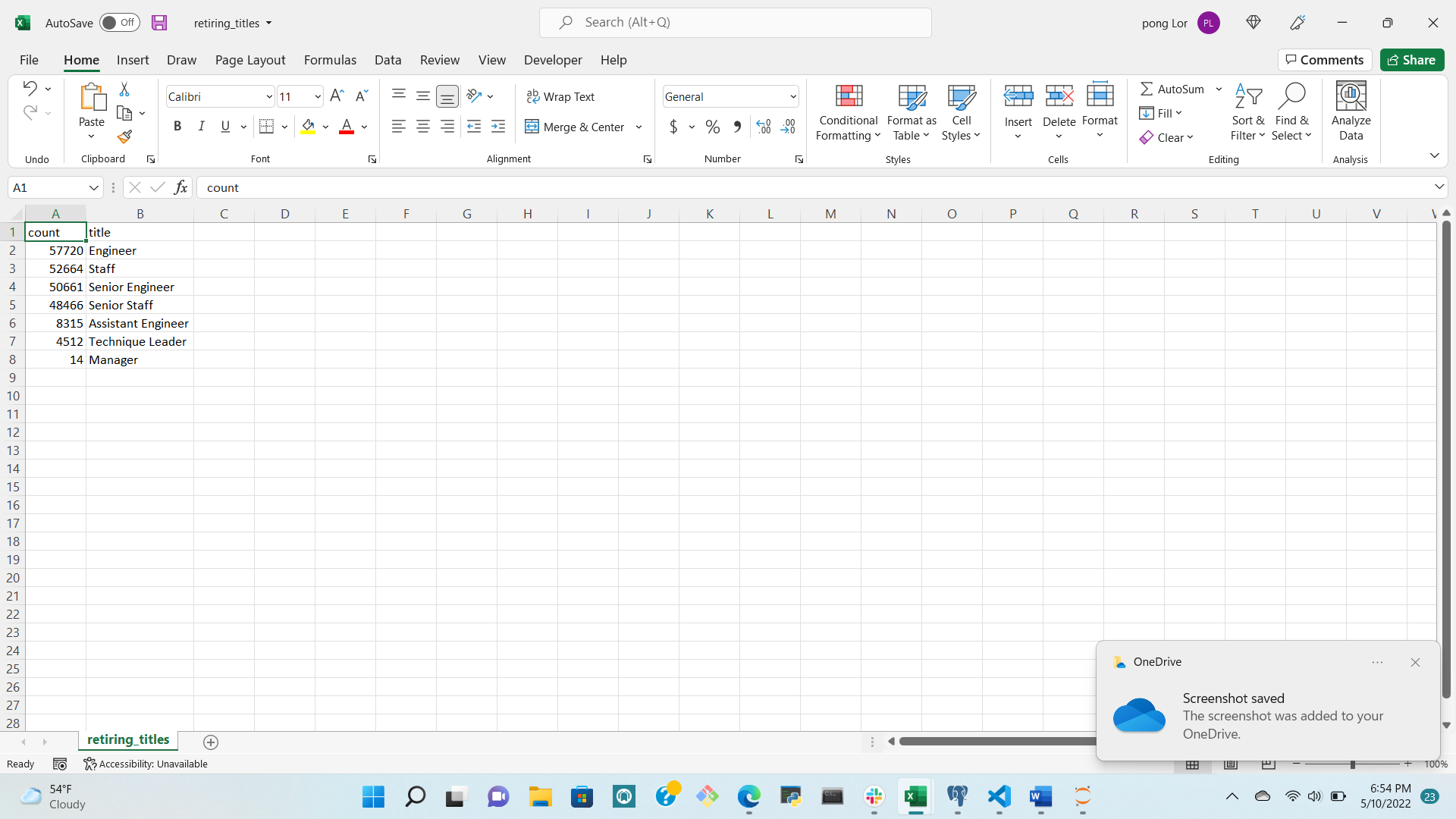Open the Formulas ribbon tab
This screenshot has height=819, width=1456.
(x=330, y=60)
